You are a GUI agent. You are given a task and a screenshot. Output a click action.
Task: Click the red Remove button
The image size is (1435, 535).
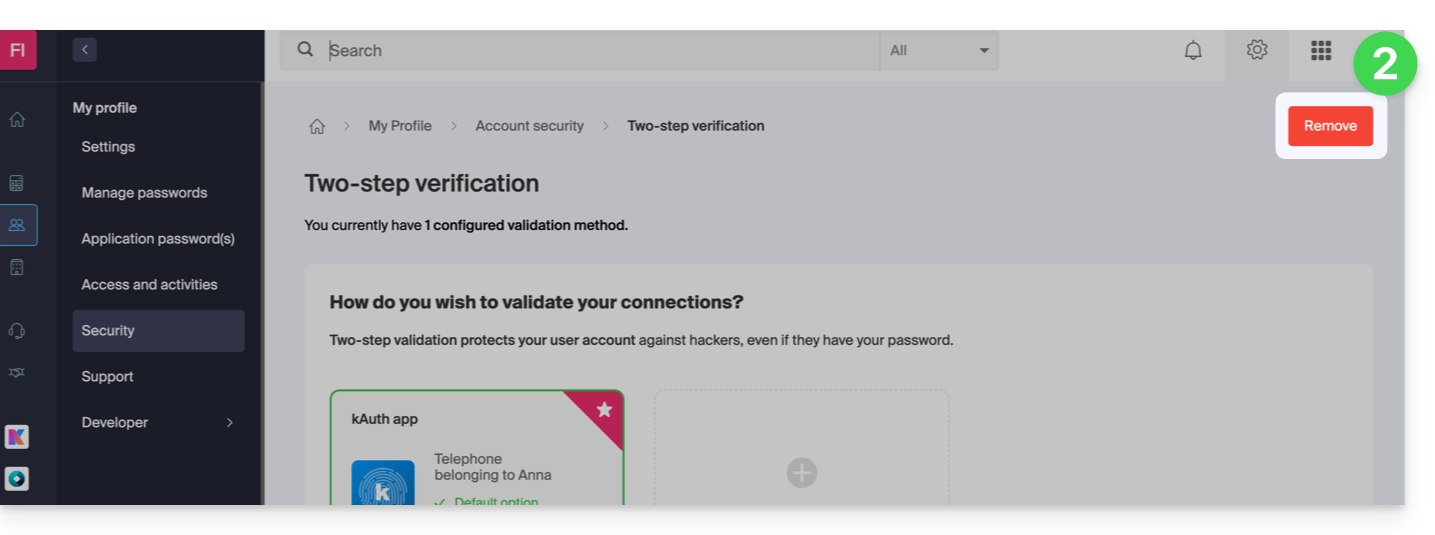[x=1330, y=126]
